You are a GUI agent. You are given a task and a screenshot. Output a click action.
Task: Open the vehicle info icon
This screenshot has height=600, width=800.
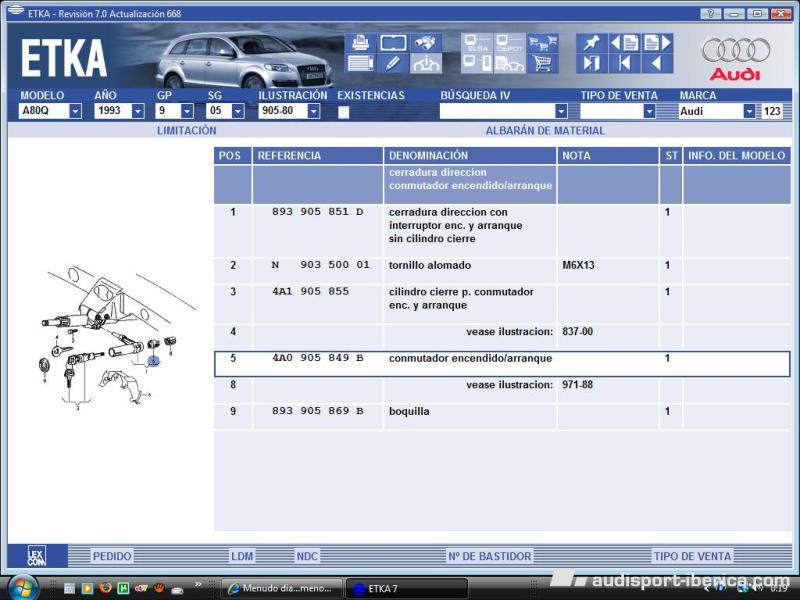click(426, 64)
